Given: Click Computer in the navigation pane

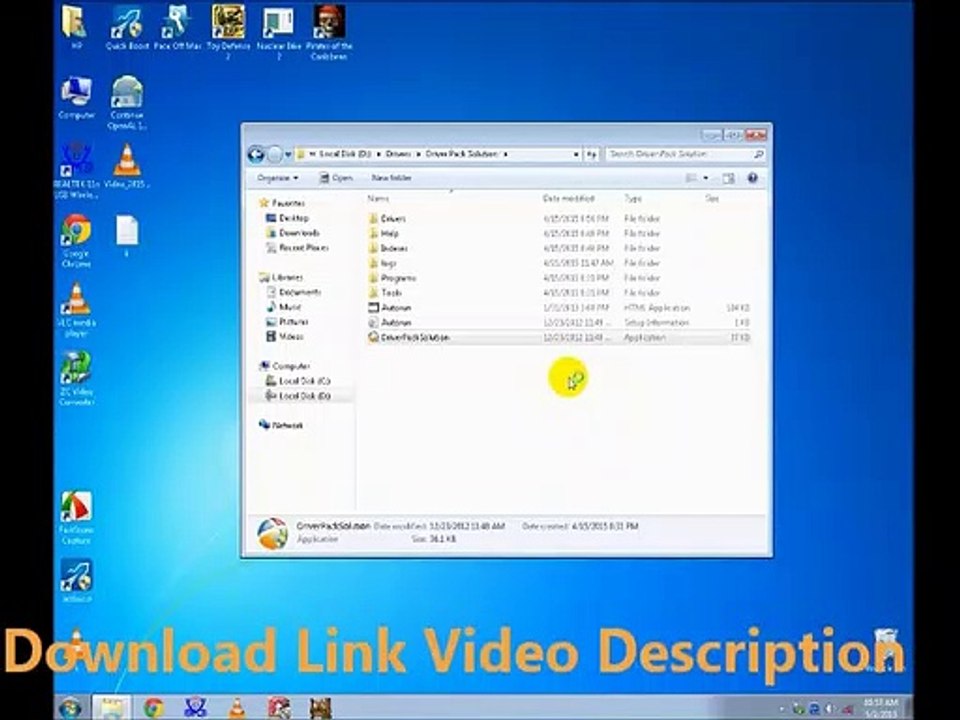Looking at the screenshot, I should click(x=291, y=366).
